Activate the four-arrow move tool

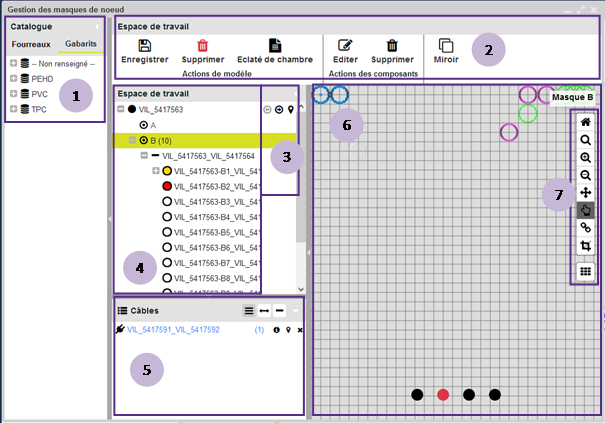pos(585,192)
